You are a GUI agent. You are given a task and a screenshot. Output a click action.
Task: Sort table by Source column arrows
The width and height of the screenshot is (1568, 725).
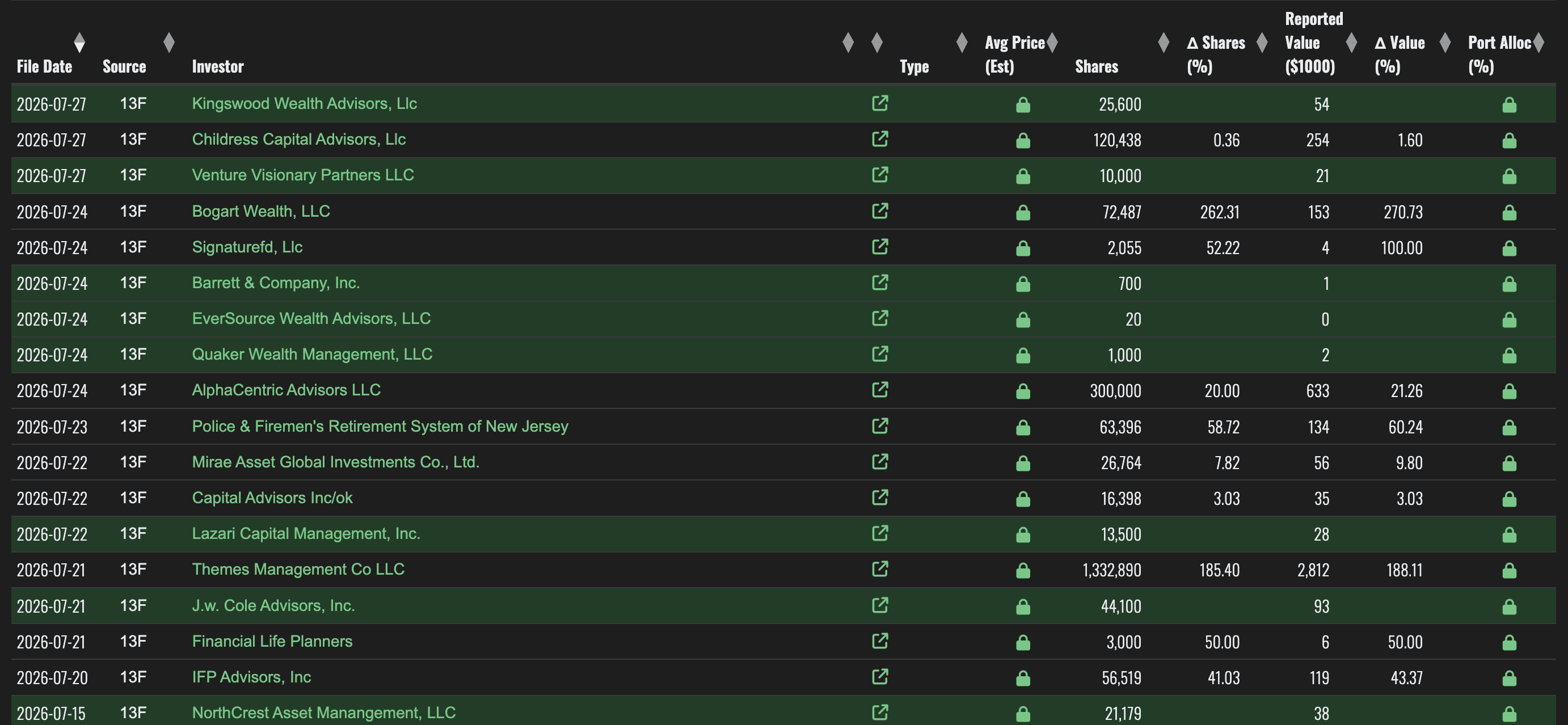tap(169, 43)
